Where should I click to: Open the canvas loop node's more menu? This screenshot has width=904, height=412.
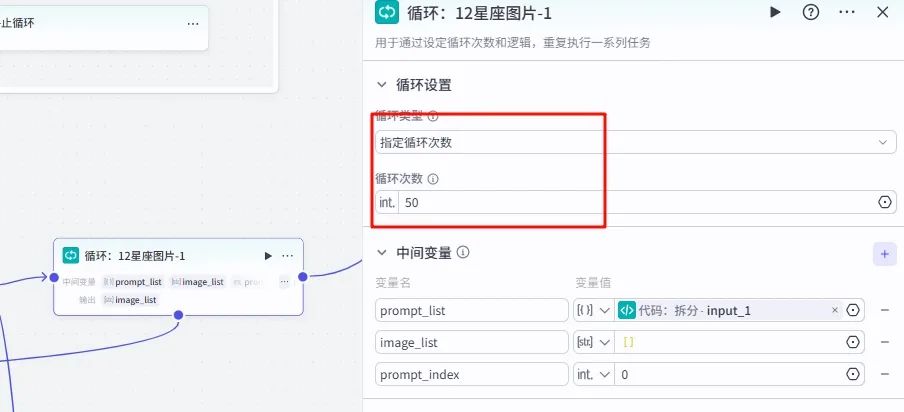288,255
